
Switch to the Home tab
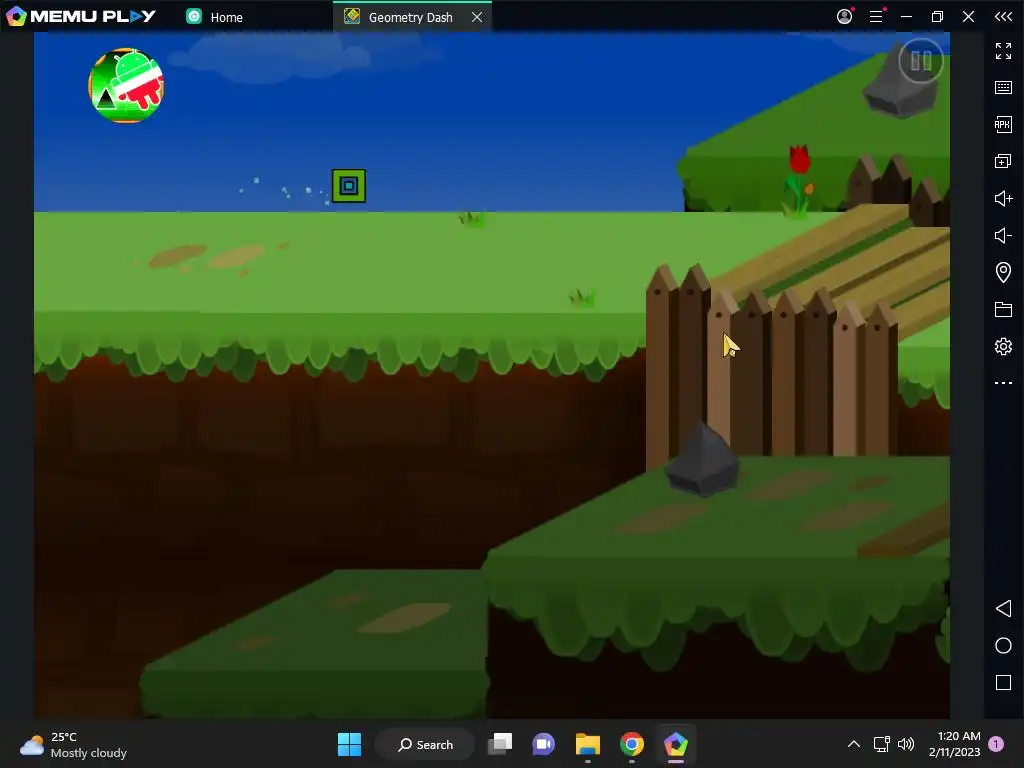215,17
